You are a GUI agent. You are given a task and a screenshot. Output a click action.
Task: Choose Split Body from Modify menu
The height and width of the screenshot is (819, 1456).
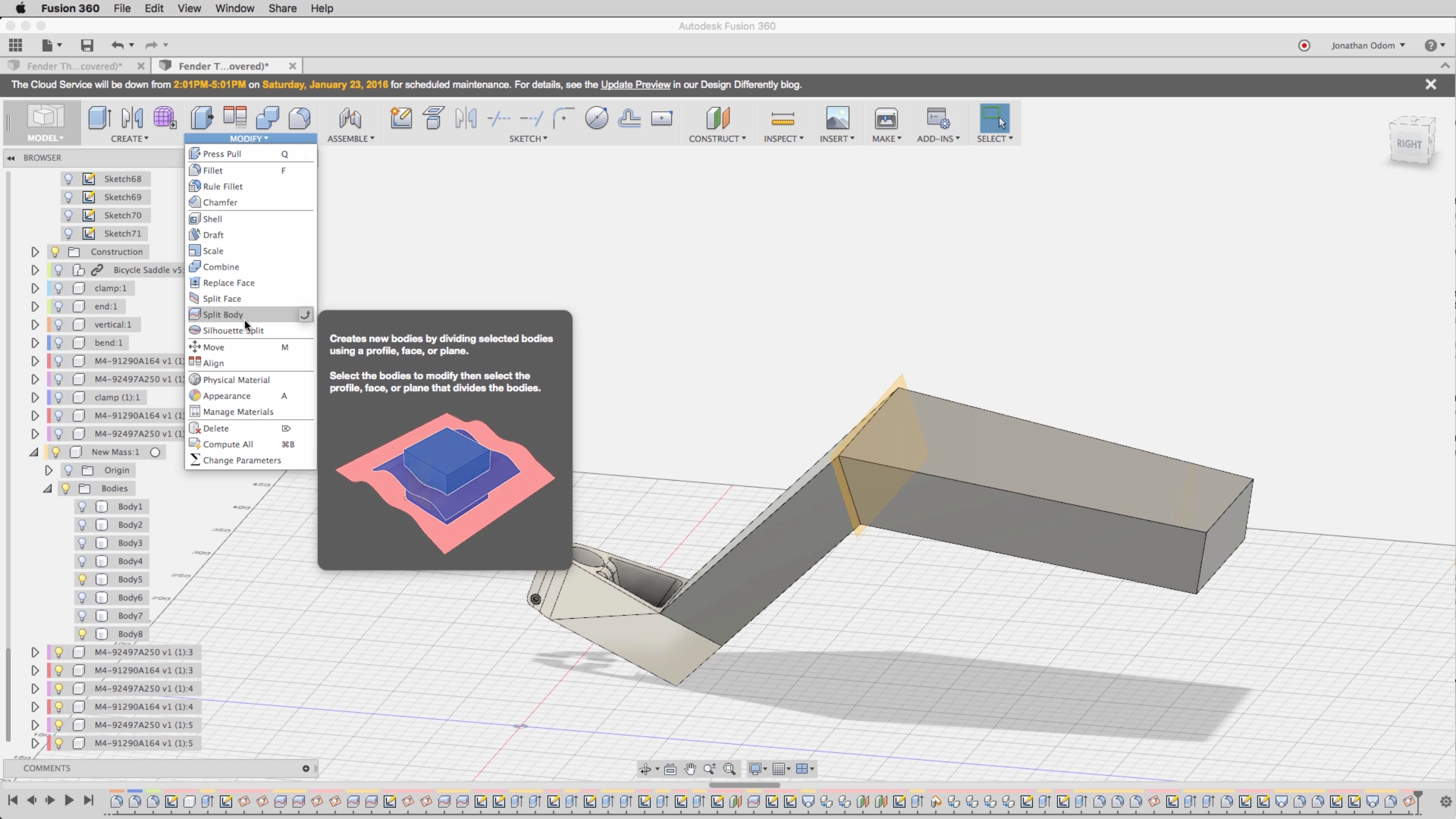223,315
